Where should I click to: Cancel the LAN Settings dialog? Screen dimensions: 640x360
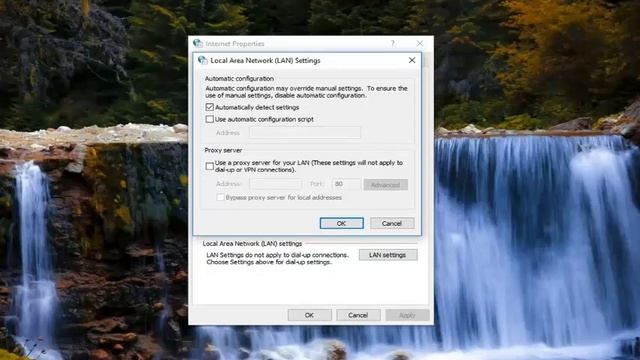tap(392, 223)
